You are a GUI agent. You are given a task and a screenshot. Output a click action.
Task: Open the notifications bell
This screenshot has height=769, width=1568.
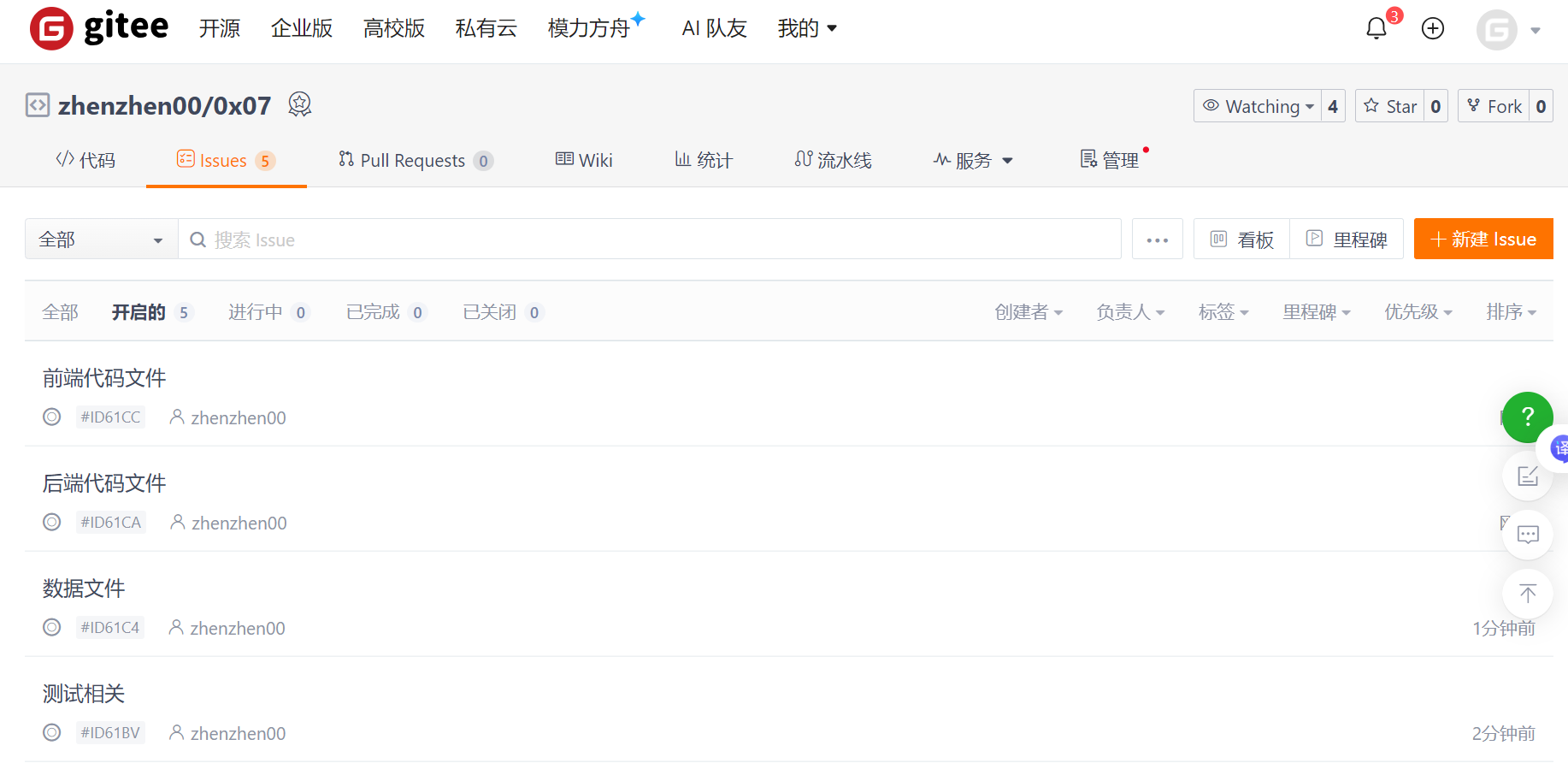(1376, 28)
